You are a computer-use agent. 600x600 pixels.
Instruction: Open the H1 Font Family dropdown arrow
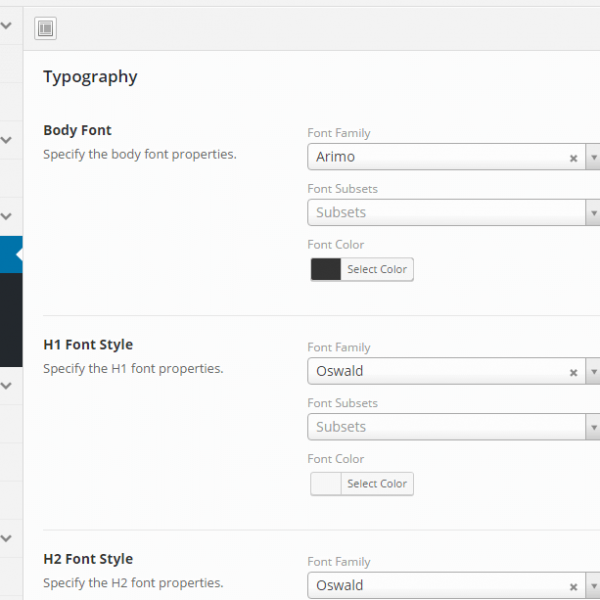[x=593, y=372]
